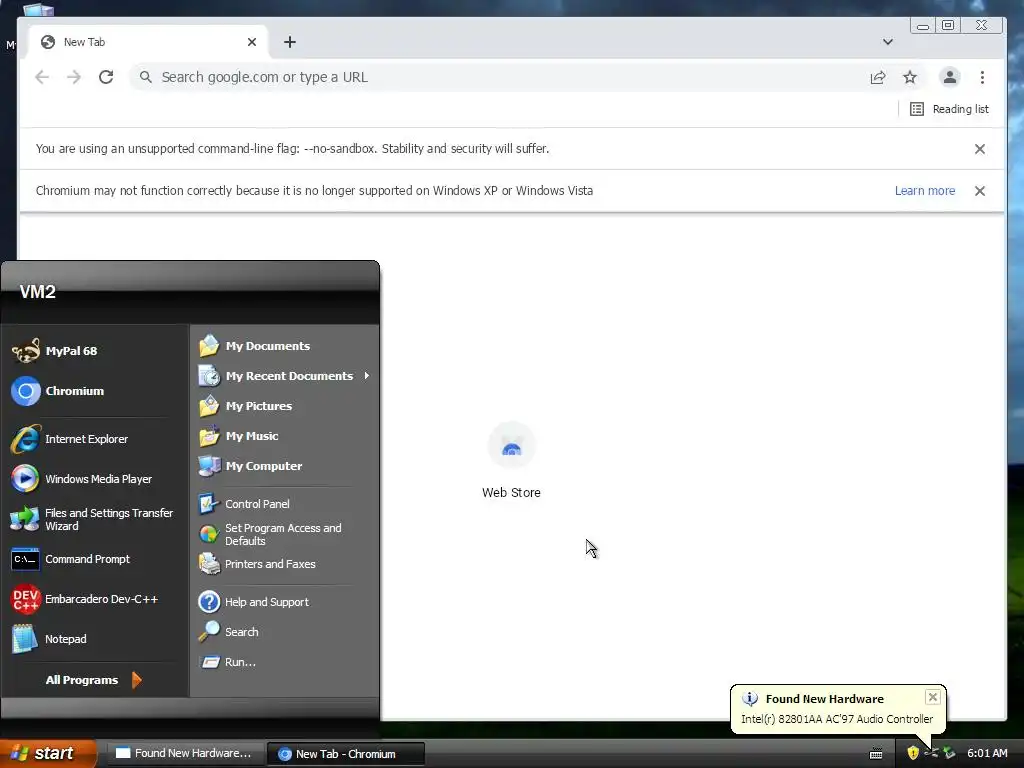Launch Chromium from Start menu
Image resolution: width=1024 pixels, height=768 pixels.
(95, 391)
